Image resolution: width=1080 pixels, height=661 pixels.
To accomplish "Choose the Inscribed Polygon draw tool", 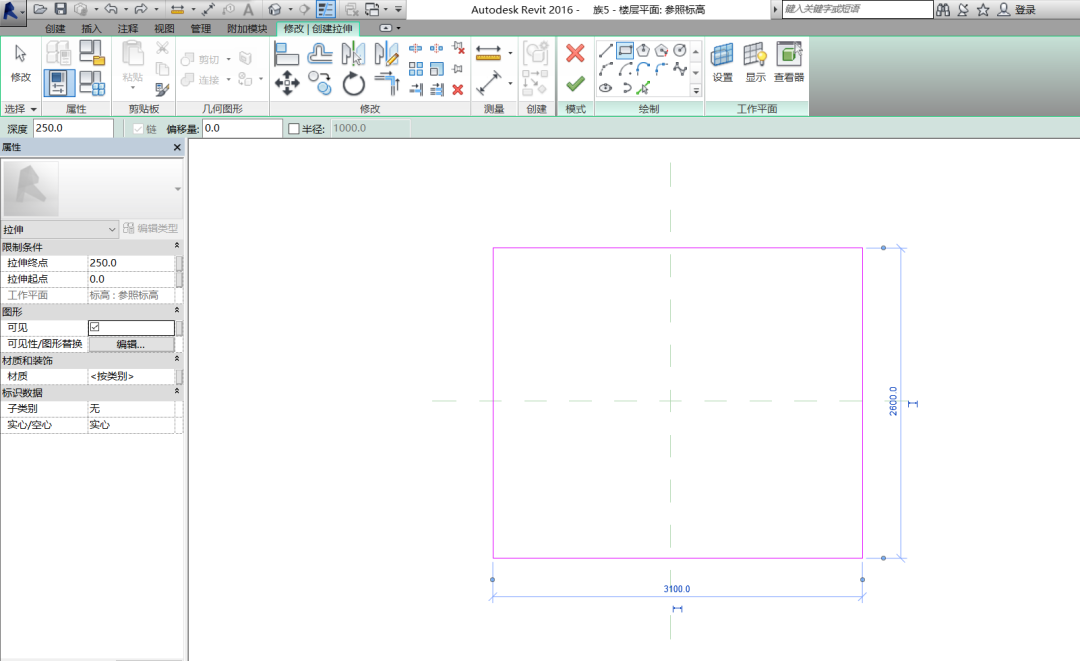I will pyautogui.click(x=643, y=50).
